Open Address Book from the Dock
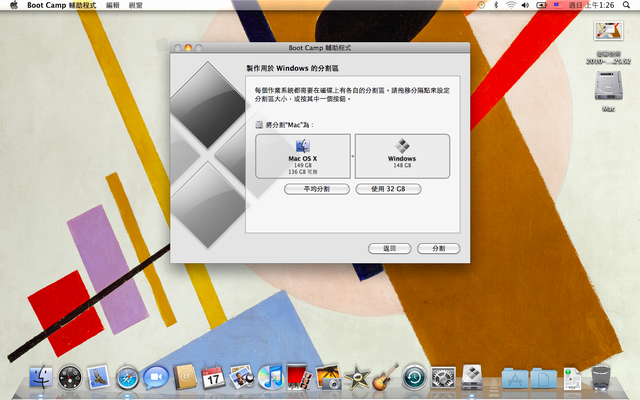This screenshot has height=400, width=640. coord(185,378)
